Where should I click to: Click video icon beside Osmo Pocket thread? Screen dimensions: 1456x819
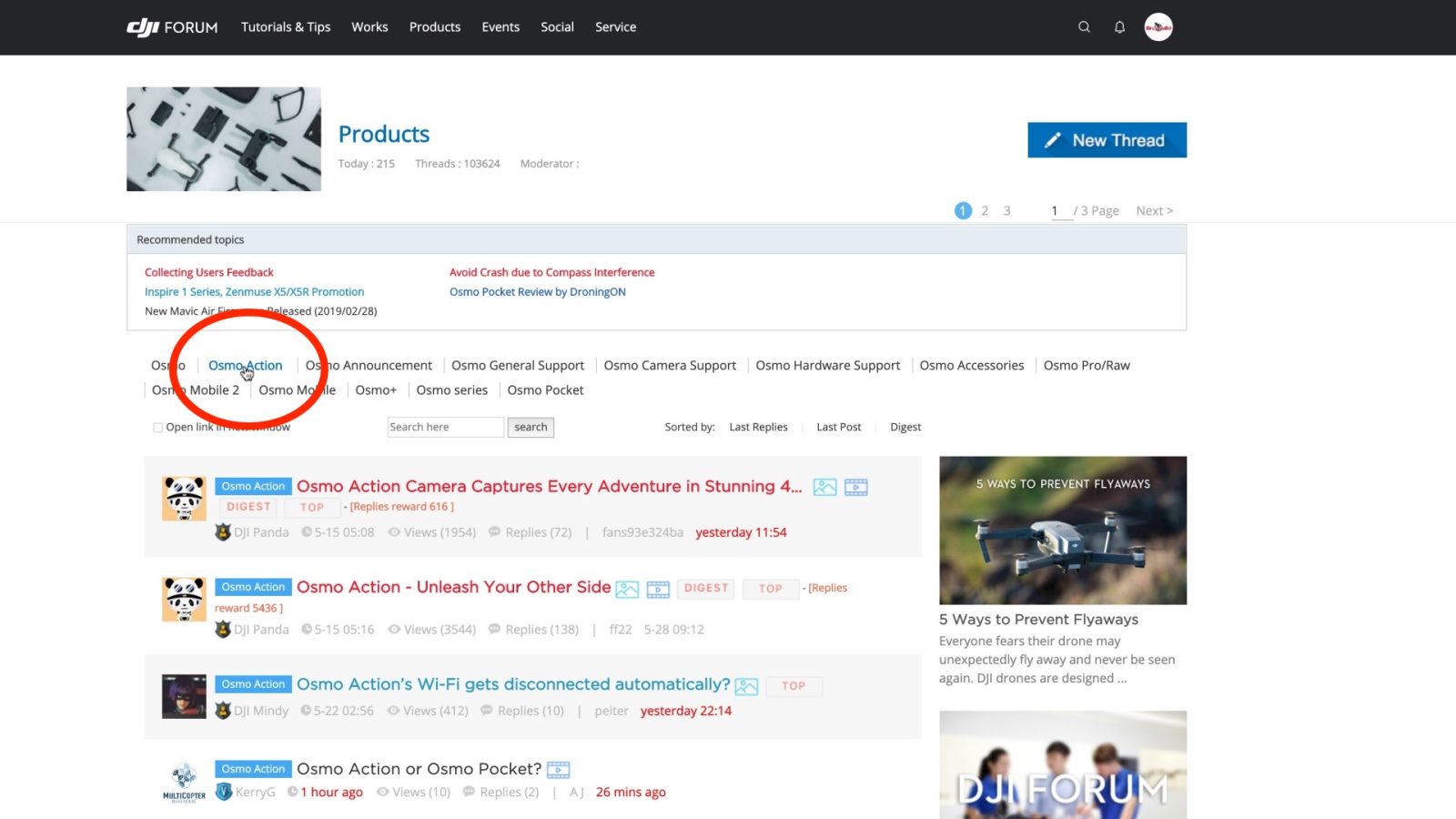558,770
